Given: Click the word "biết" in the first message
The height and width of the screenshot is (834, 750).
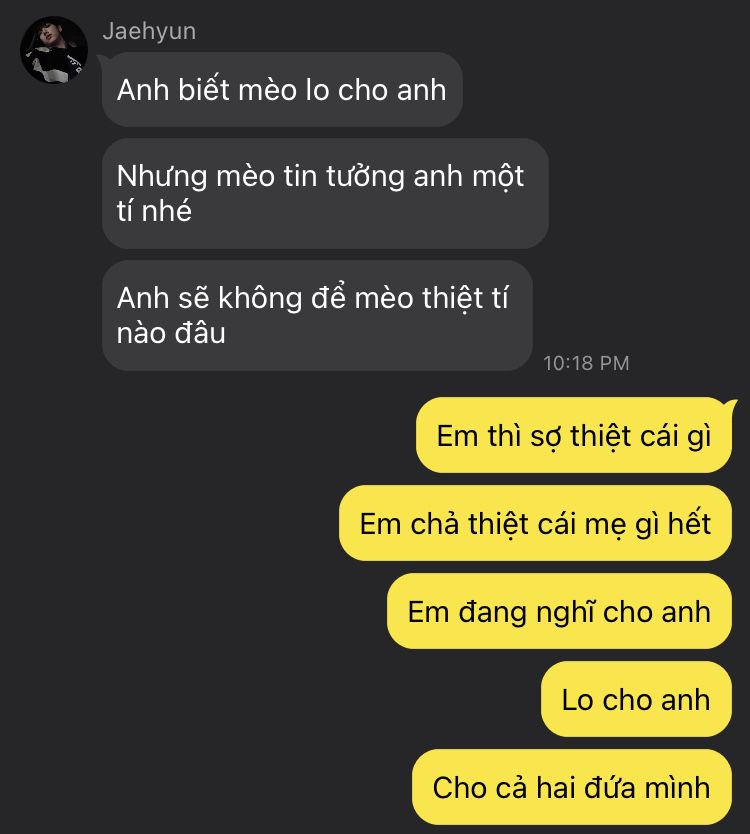Looking at the screenshot, I should point(204,89).
